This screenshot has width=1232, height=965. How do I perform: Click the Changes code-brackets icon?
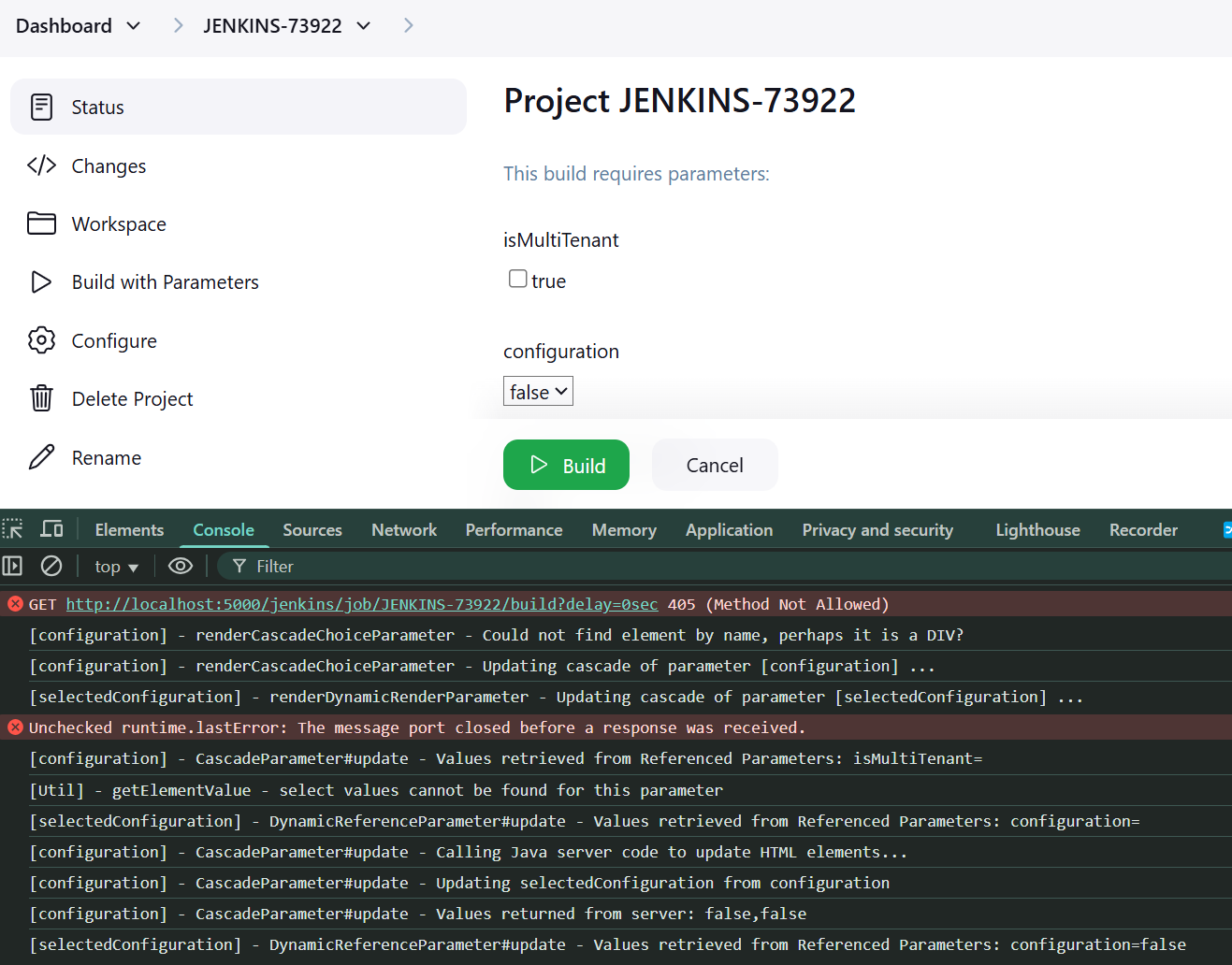pyautogui.click(x=41, y=166)
